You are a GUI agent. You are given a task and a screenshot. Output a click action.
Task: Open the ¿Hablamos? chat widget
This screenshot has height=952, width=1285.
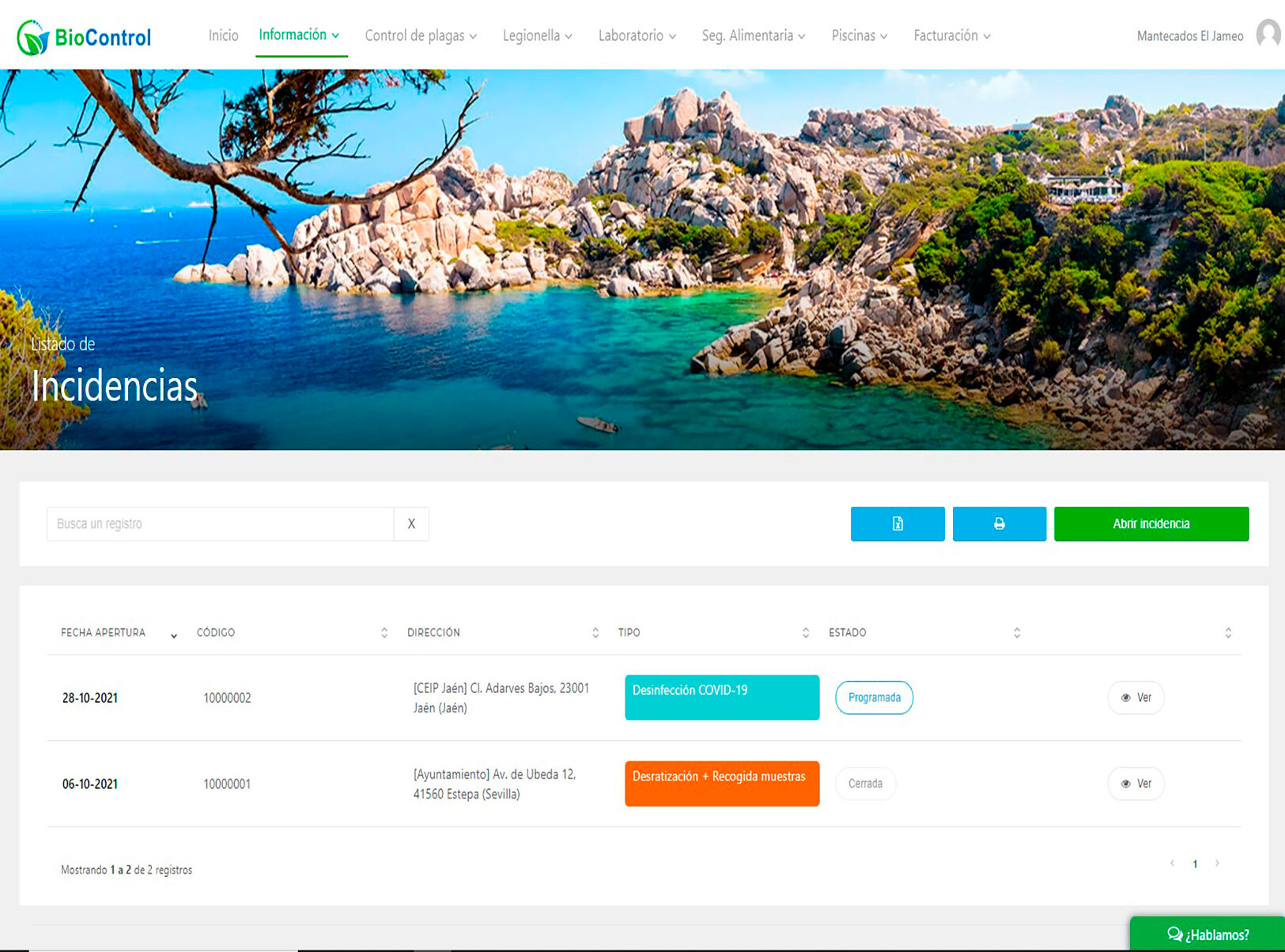[x=1208, y=934]
